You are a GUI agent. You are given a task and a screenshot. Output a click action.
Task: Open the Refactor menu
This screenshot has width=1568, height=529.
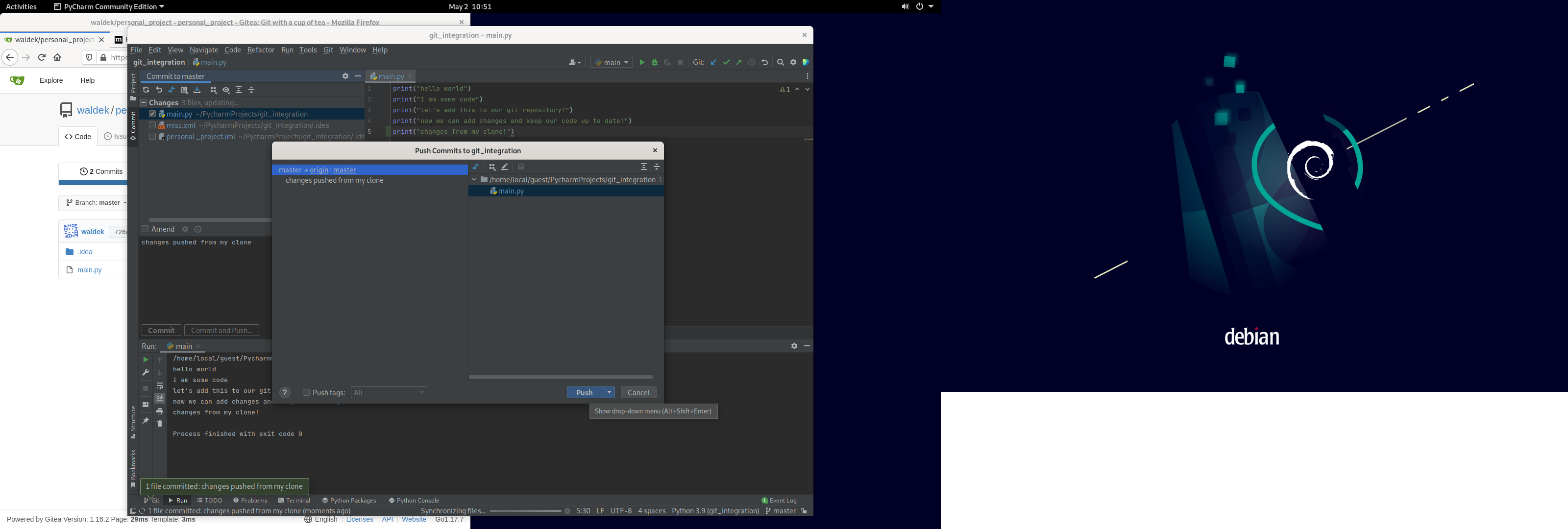tap(261, 50)
